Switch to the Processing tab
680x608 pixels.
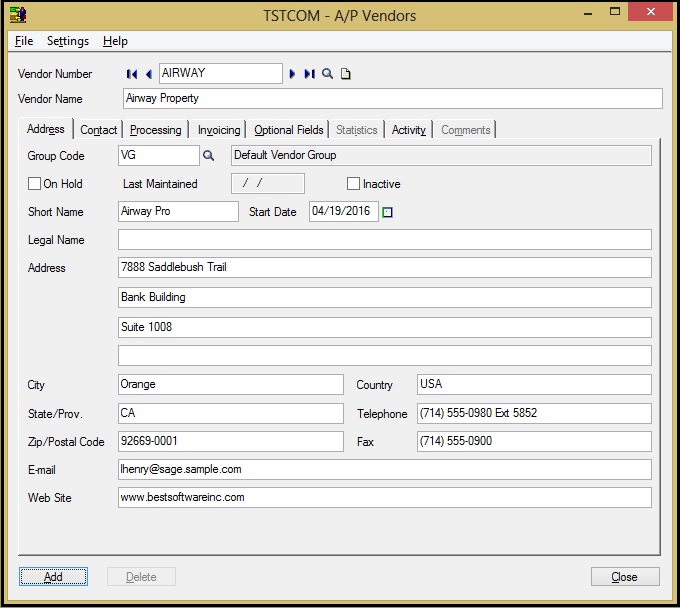[156, 130]
